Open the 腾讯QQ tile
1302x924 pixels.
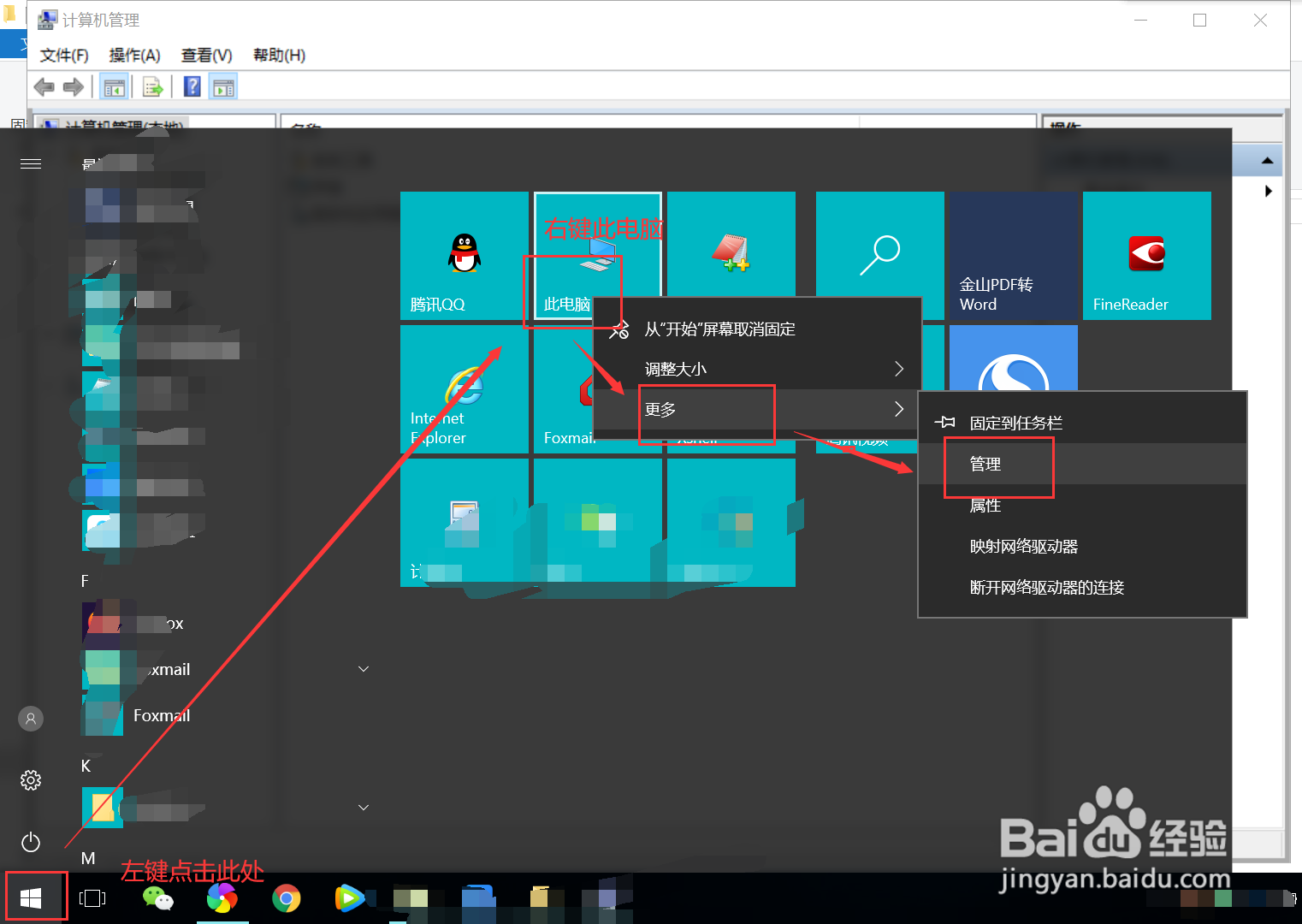[465, 256]
